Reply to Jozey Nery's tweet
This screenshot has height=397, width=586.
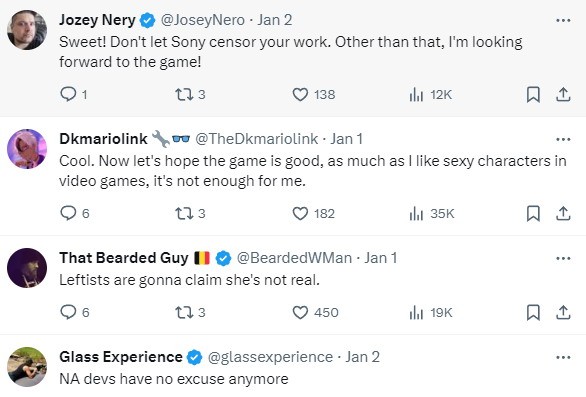click(68, 95)
